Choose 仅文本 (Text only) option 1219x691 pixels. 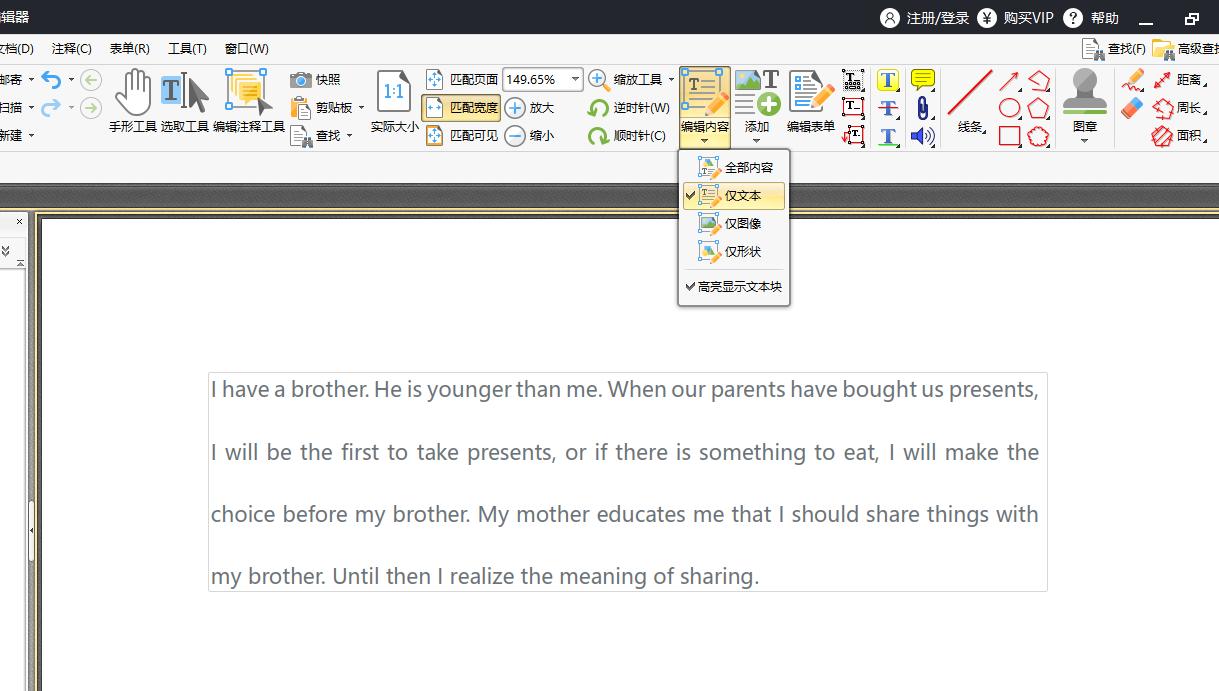[x=734, y=196]
